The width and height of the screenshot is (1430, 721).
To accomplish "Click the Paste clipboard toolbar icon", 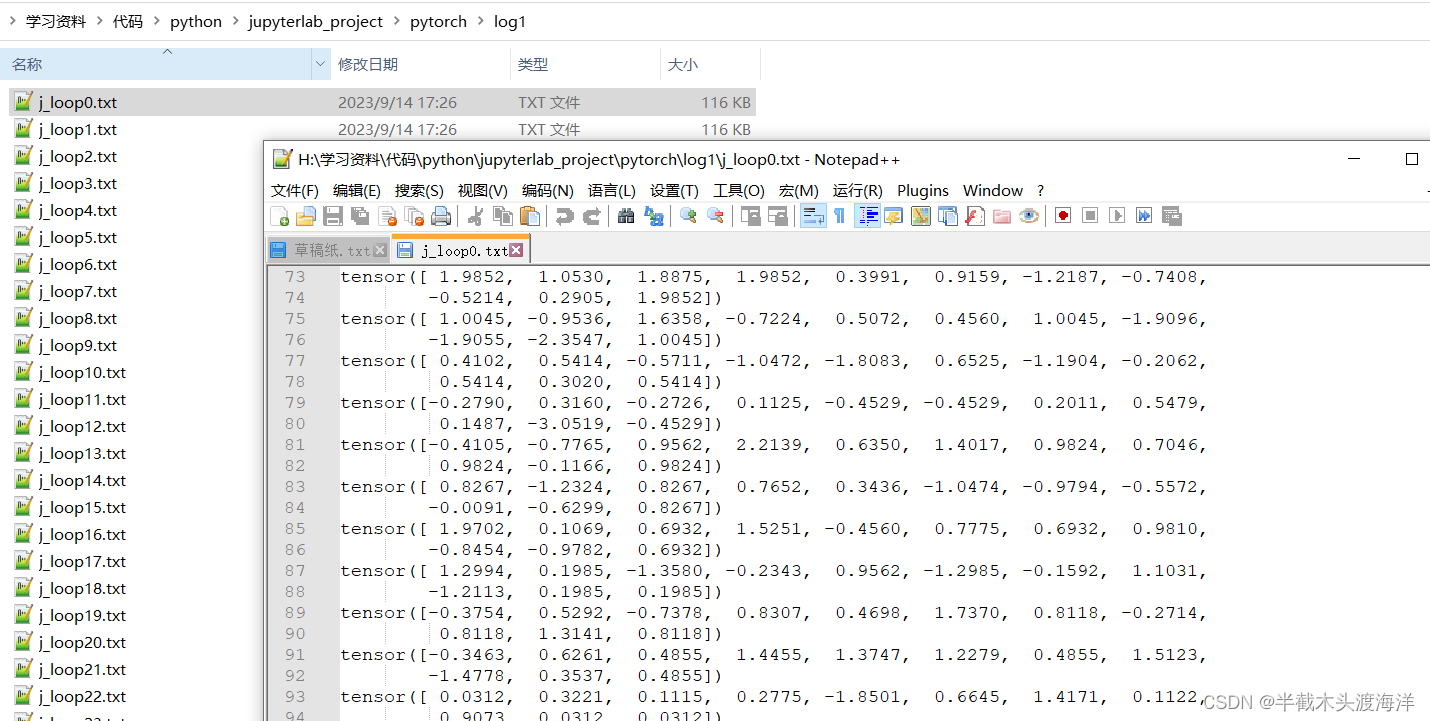I will click(530, 216).
